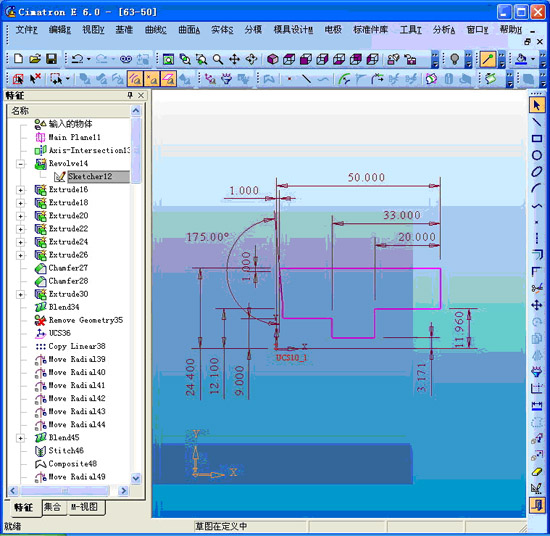The width and height of the screenshot is (550, 536).
Task: Pin the 特征 feature panel
Action: click(130, 95)
